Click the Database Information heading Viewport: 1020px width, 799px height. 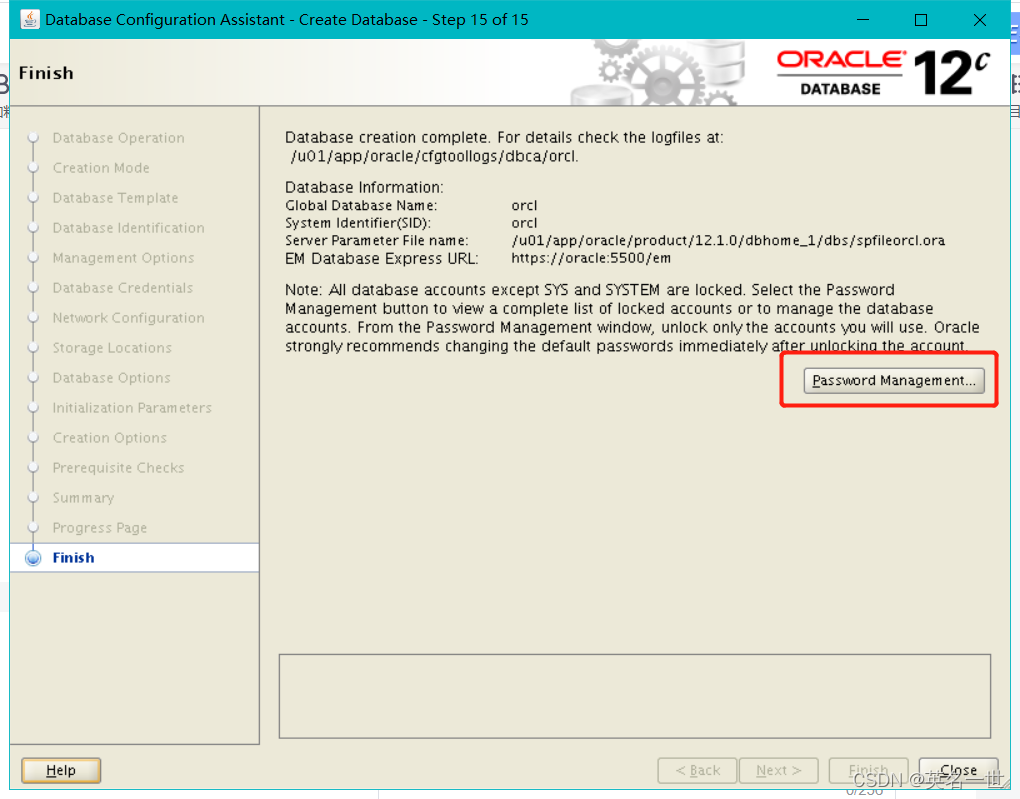[364, 187]
